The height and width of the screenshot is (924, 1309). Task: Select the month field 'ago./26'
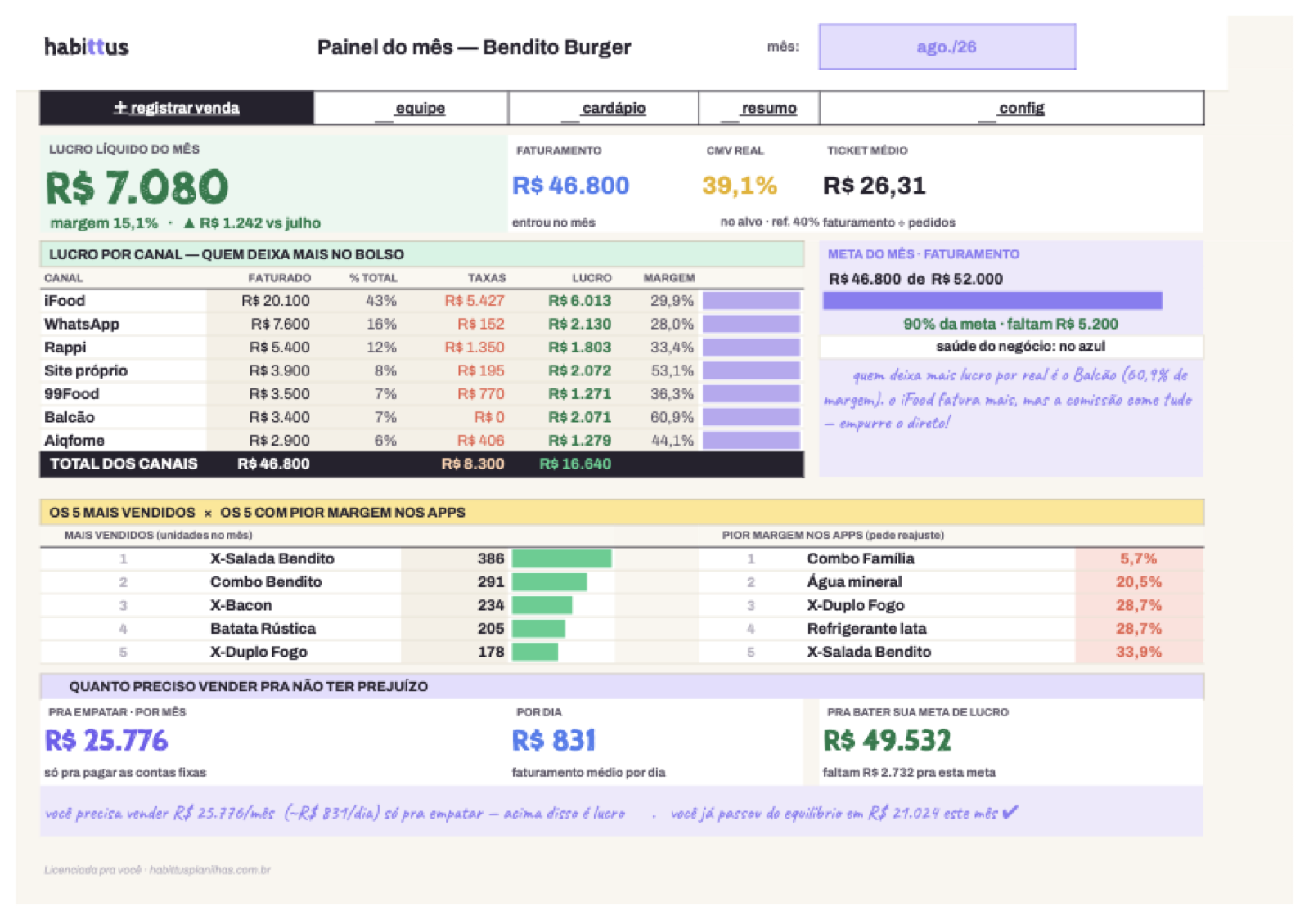(947, 47)
